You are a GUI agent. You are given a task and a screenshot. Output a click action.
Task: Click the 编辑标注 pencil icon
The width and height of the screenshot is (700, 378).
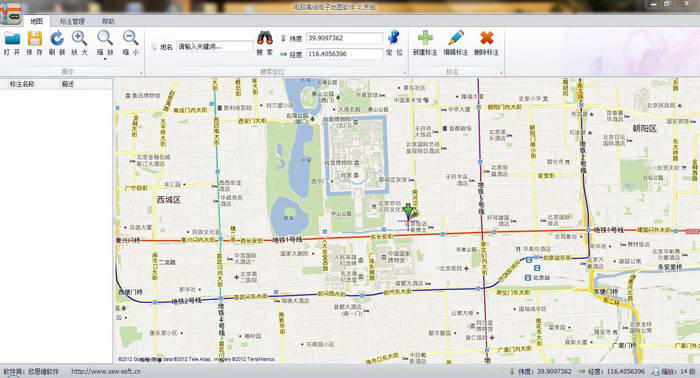tap(456, 38)
